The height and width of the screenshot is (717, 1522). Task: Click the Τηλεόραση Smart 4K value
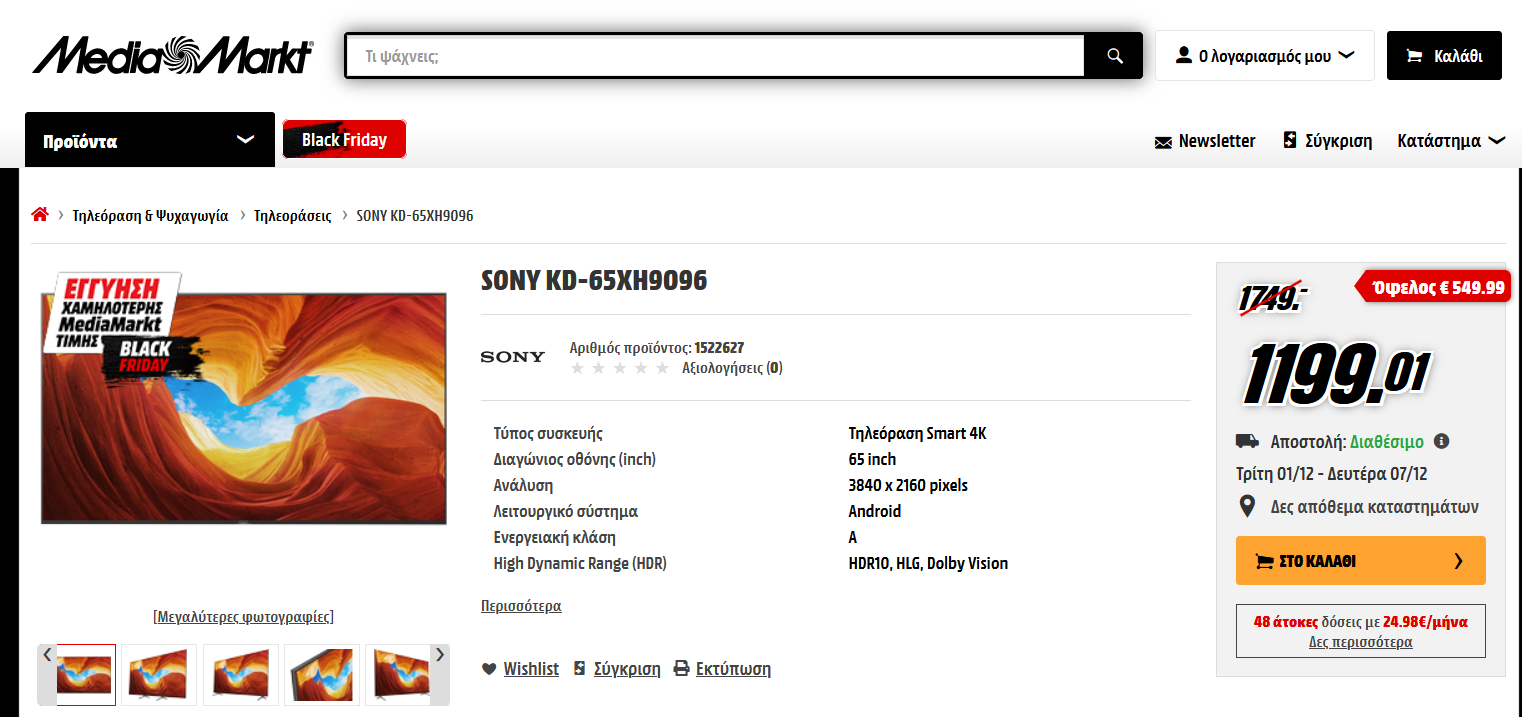[x=917, y=434]
